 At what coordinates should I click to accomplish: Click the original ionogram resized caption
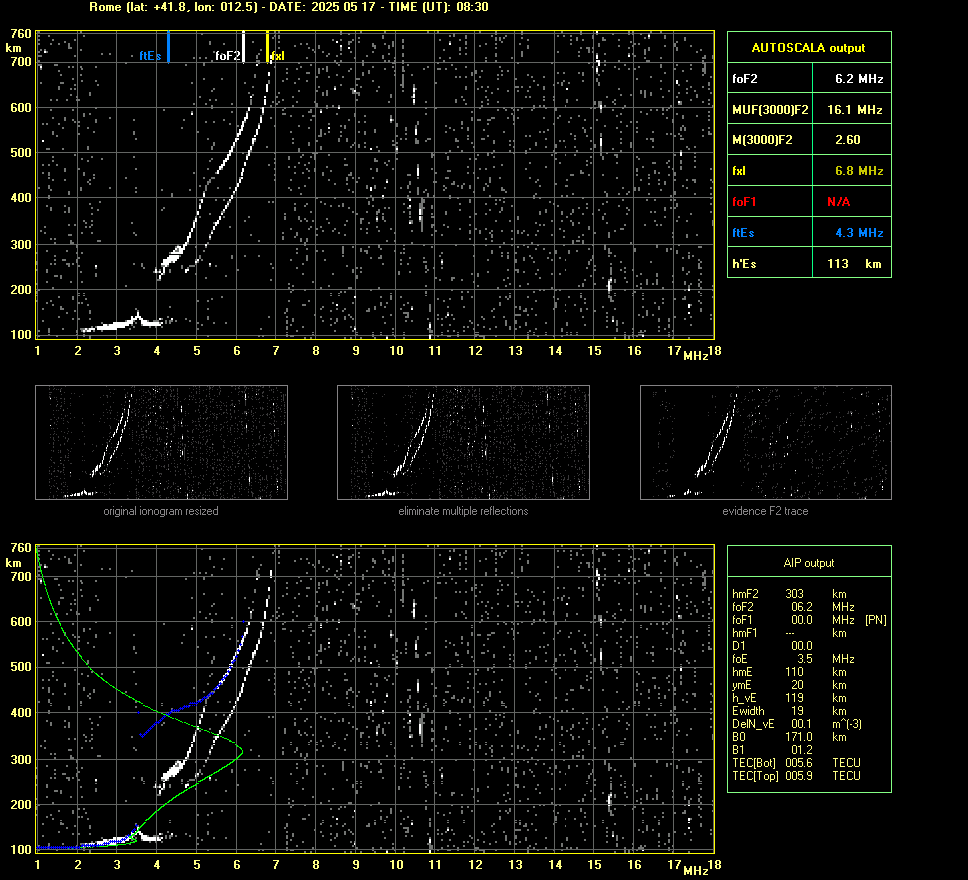(161, 511)
